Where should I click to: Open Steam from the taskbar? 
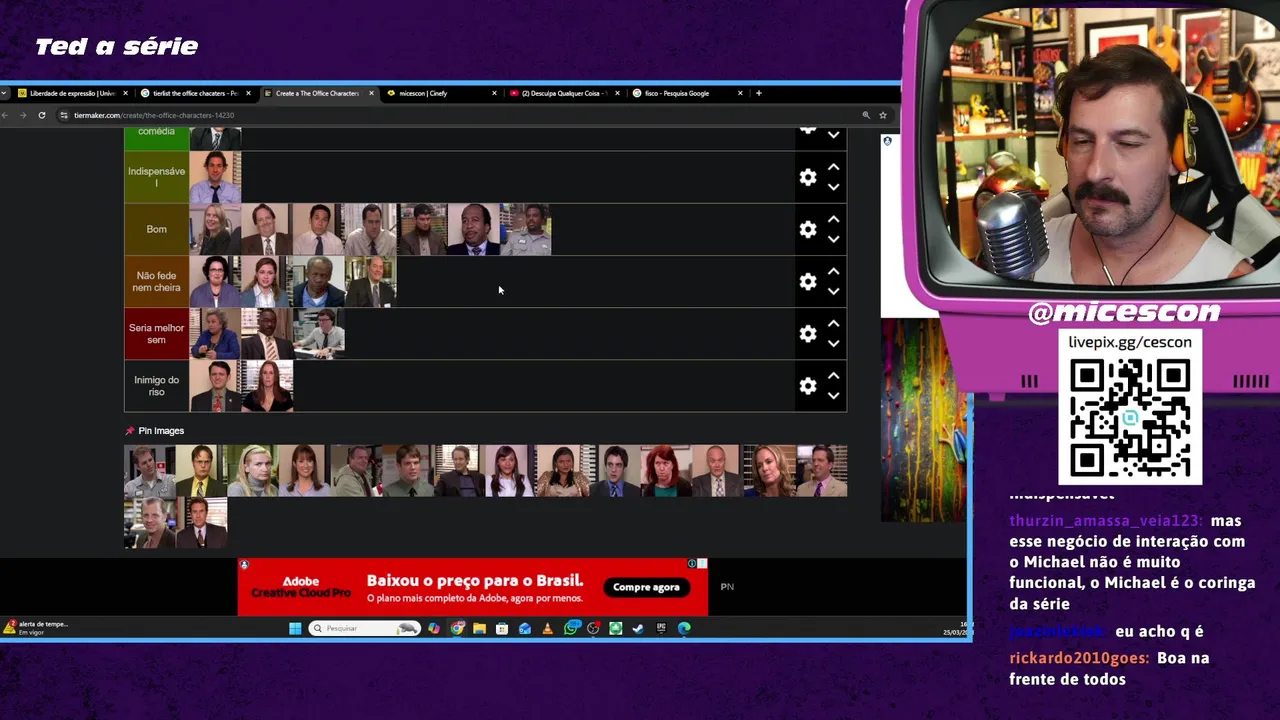638,628
